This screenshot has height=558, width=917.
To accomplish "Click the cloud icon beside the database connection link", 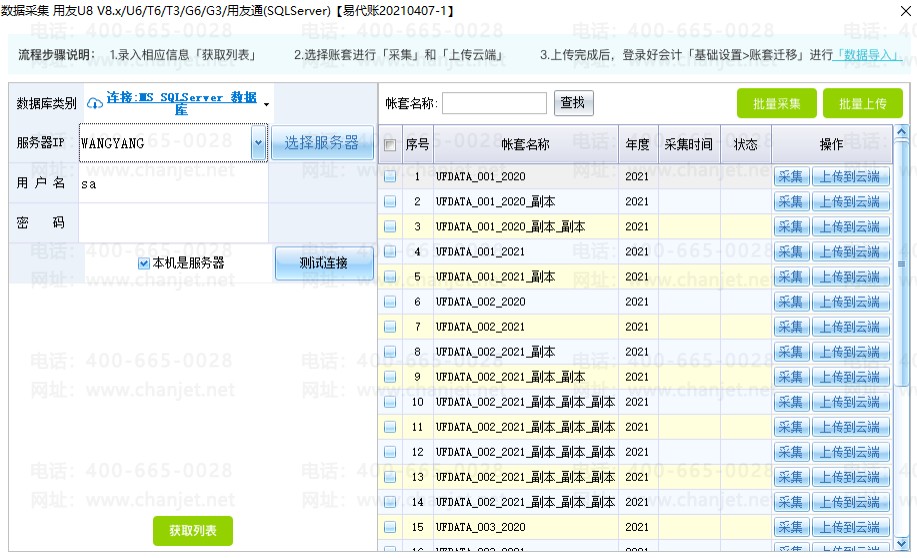I will [94, 104].
